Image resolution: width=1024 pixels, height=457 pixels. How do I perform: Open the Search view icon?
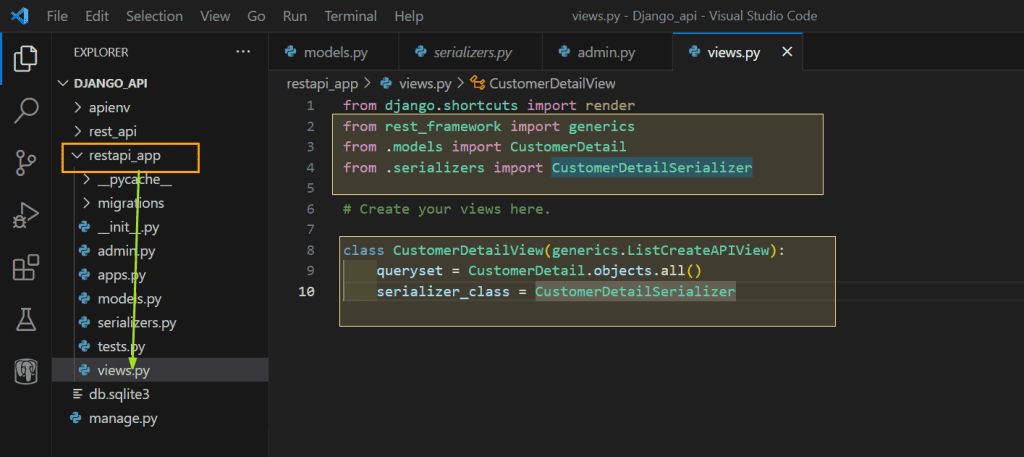[25, 110]
